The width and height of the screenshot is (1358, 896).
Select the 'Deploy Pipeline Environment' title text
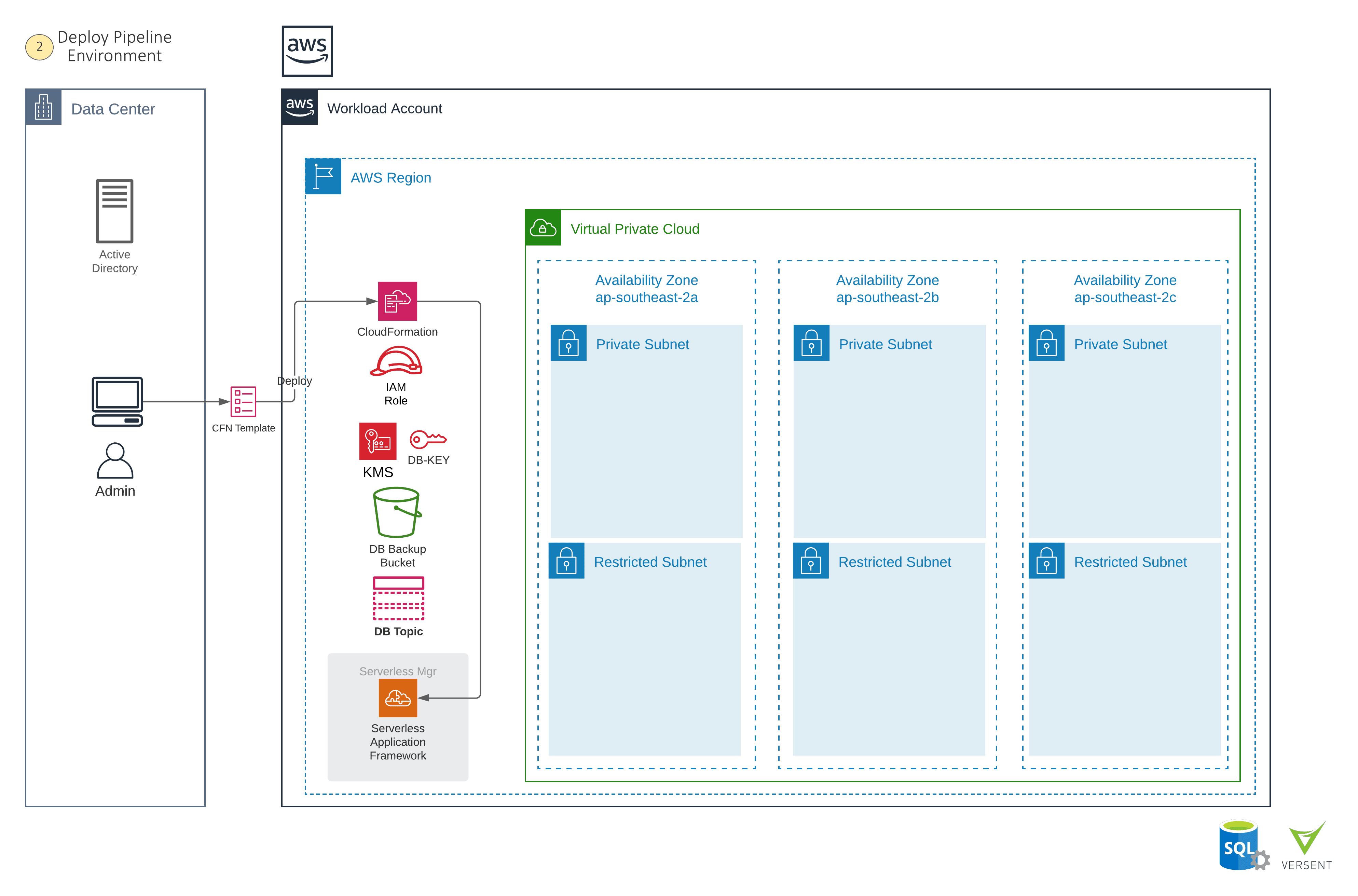tap(114, 46)
